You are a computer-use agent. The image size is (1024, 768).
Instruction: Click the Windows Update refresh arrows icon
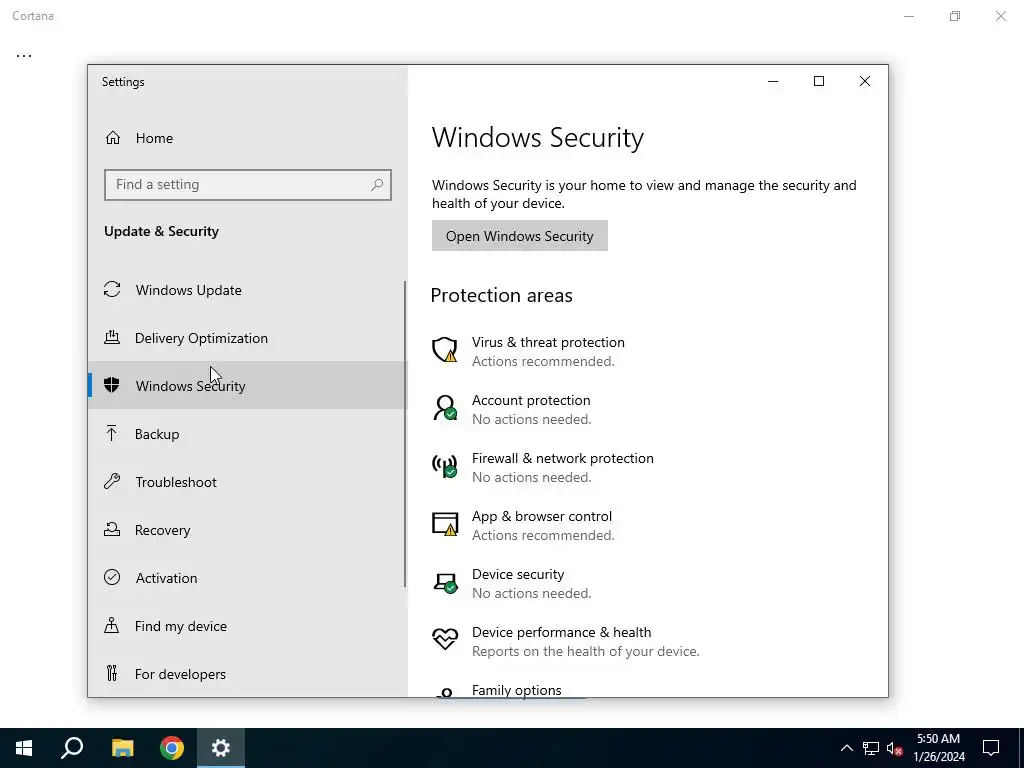click(x=112, y=289)
